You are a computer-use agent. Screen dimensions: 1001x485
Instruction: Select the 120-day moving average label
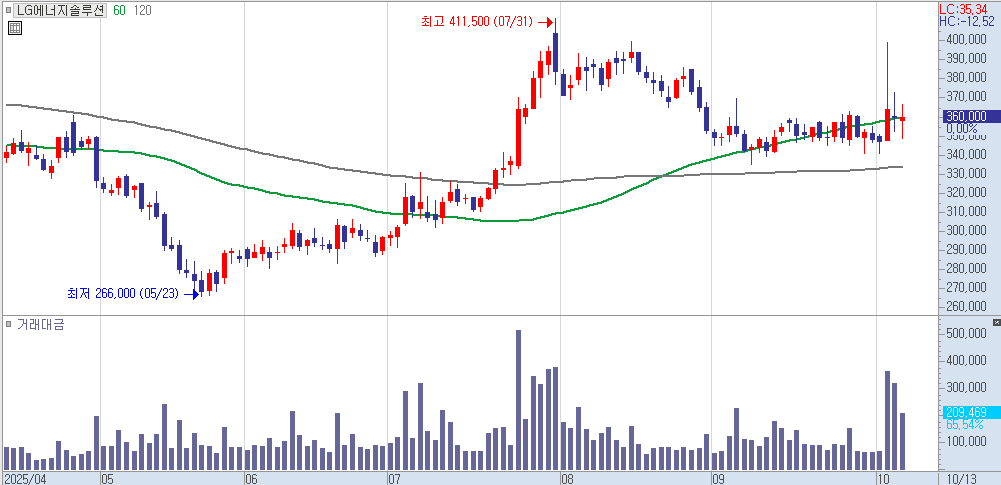[x=142, y=10]
